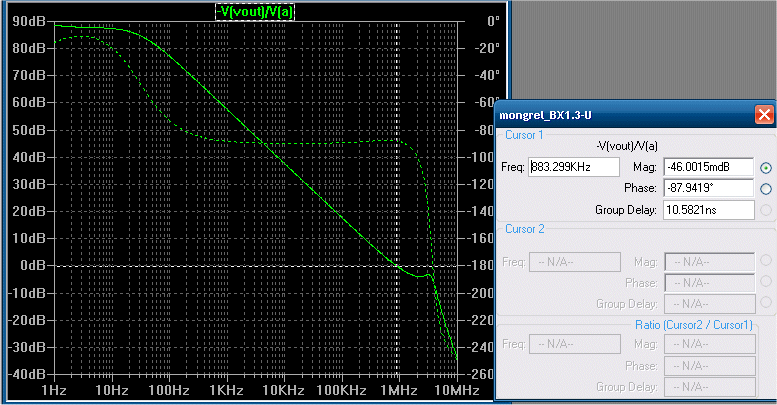Click the 1MHz frequency axis label
The image size is (777, 405).
pyautogui.click(x=398, y=391)
